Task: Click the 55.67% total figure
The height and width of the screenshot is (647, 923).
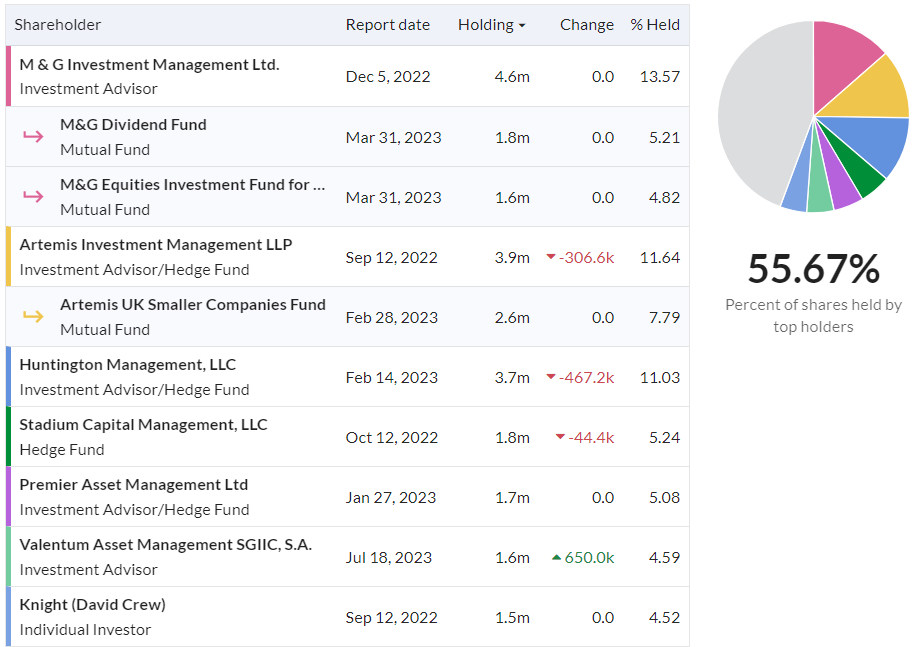Action: [814, 269]
